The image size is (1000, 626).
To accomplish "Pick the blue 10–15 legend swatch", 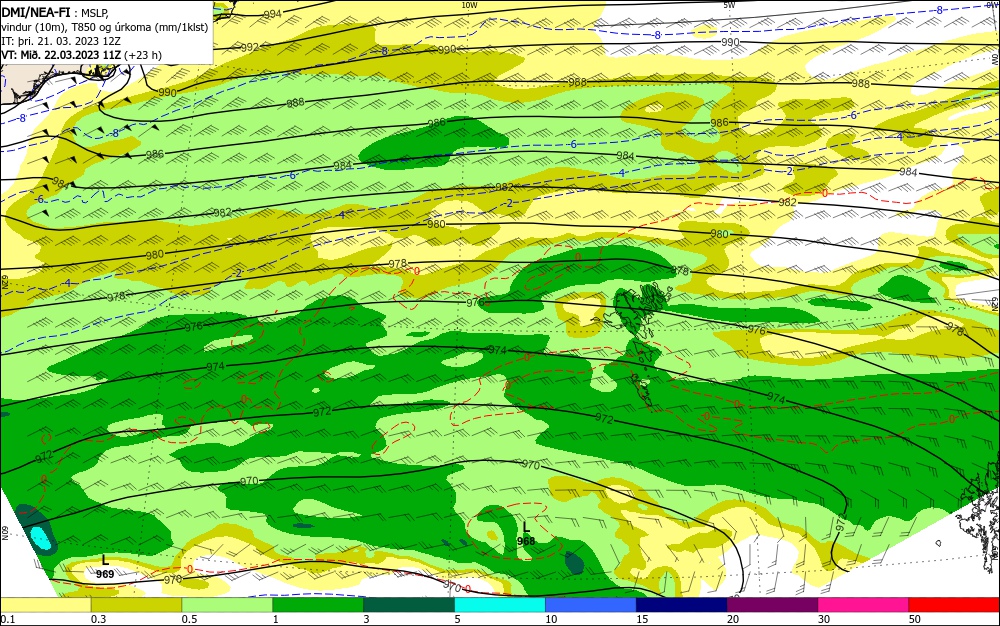I will click(x=591, y=605).
